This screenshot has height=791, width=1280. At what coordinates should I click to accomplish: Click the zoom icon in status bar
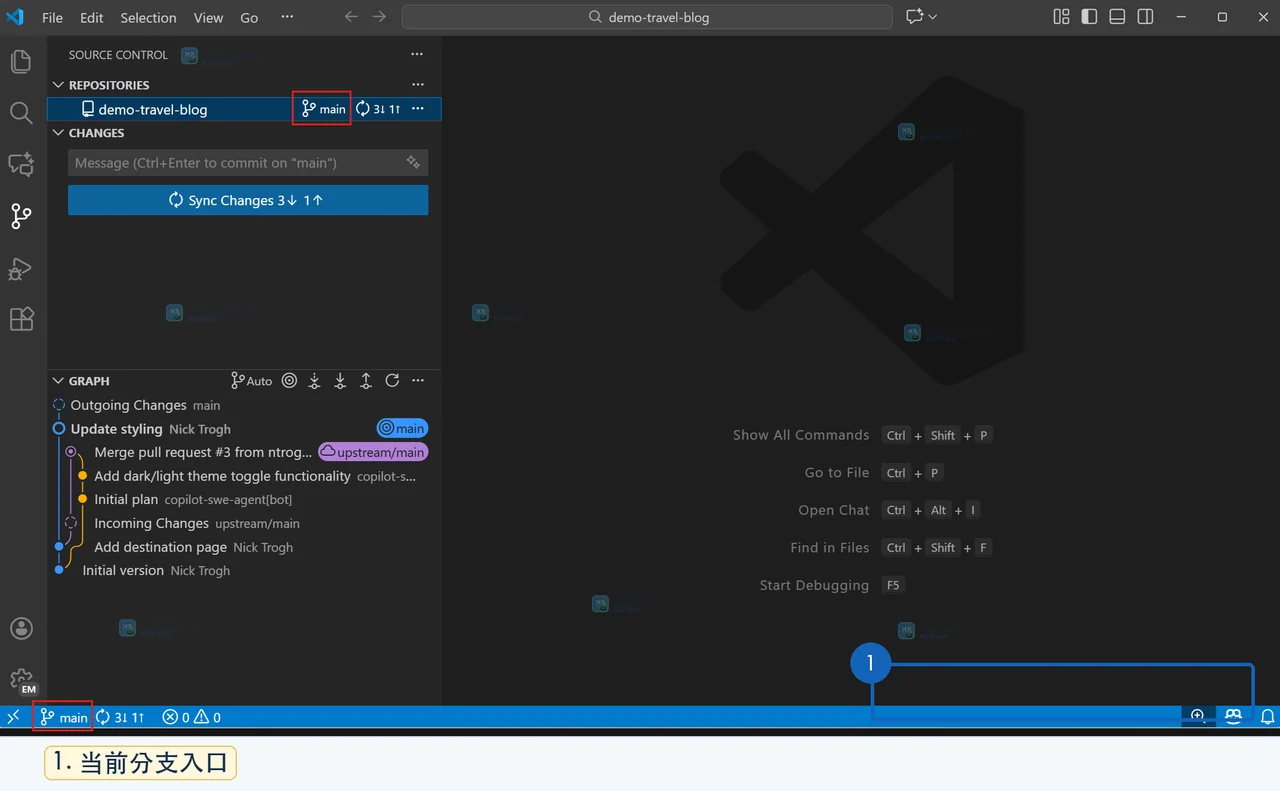tap(1197, 716)
